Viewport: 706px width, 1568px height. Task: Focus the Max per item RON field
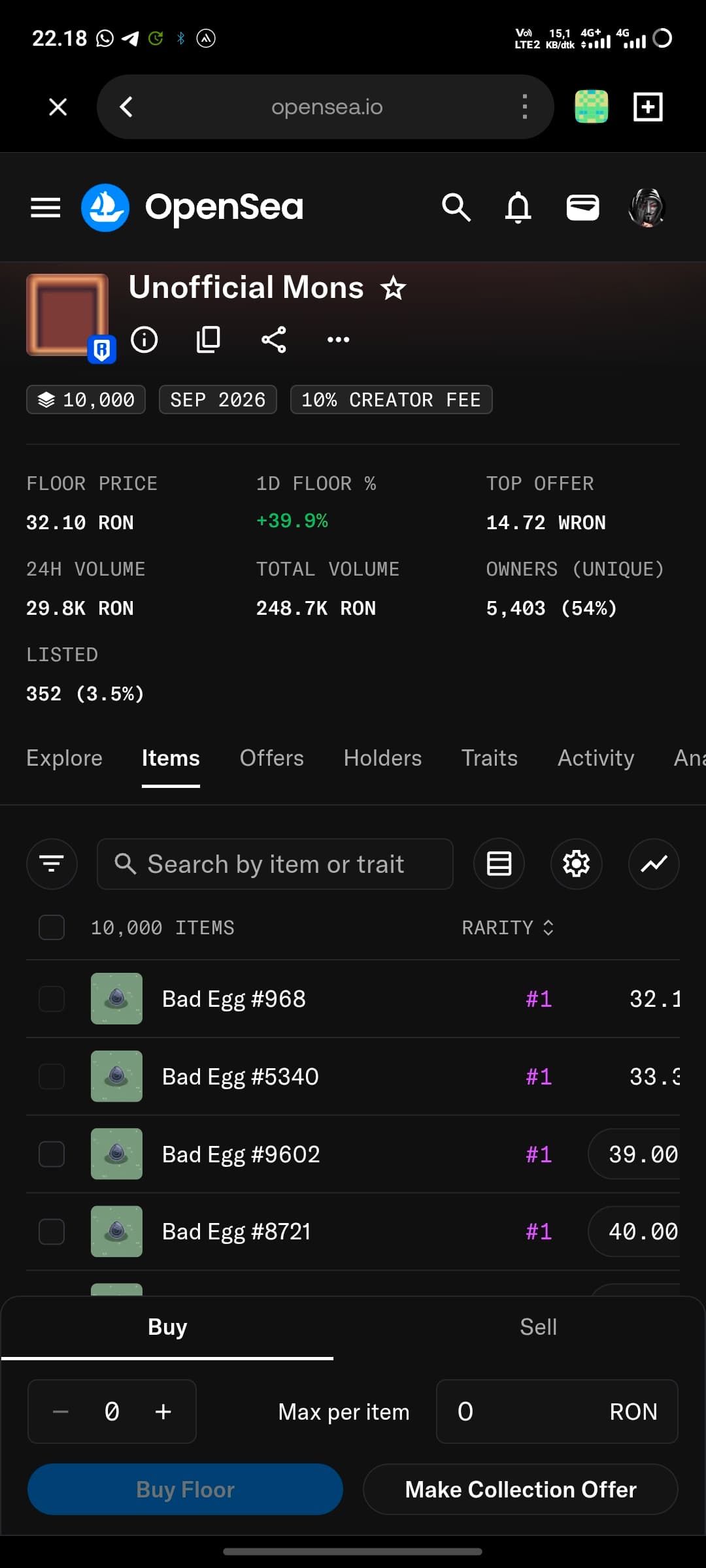[x=557, y=1411]
